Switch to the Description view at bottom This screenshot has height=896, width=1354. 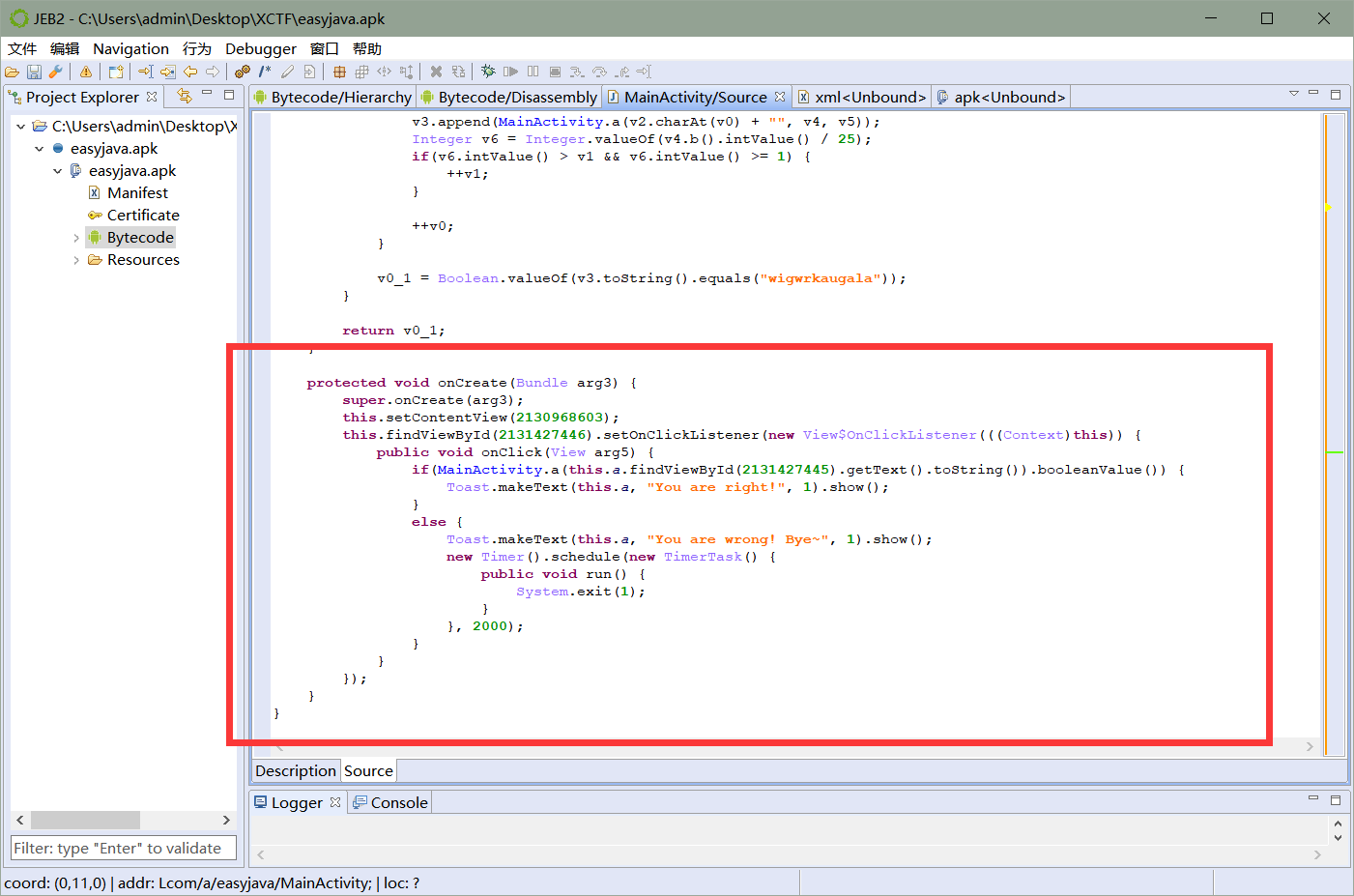[x=295, y=770]
